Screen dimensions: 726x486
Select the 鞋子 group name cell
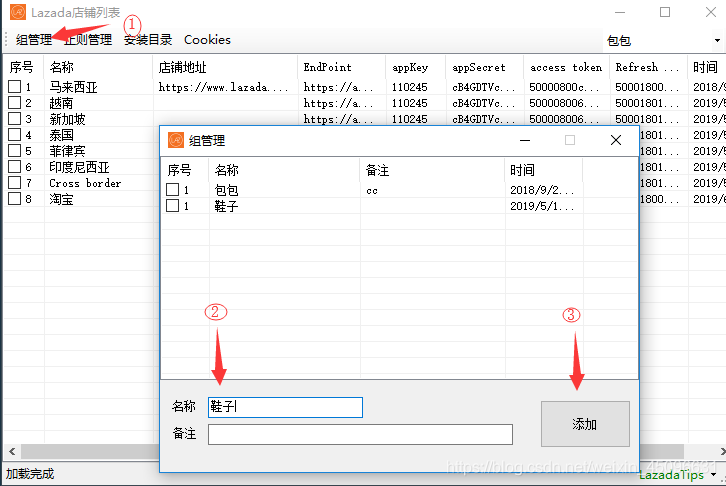click(x=226, y=206)
